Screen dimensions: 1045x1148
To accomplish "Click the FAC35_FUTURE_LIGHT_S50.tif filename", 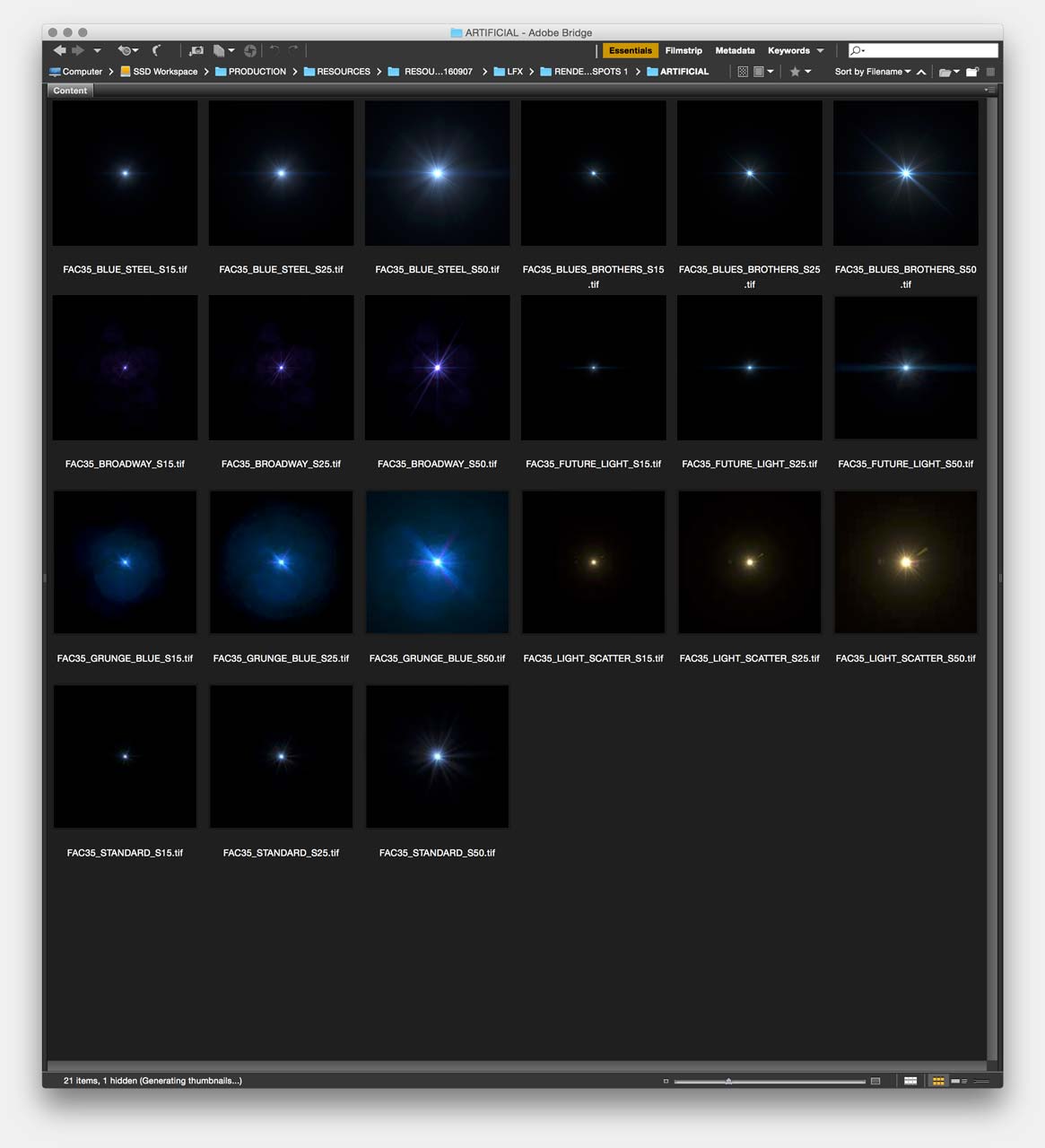I will (x=905, y=464).
